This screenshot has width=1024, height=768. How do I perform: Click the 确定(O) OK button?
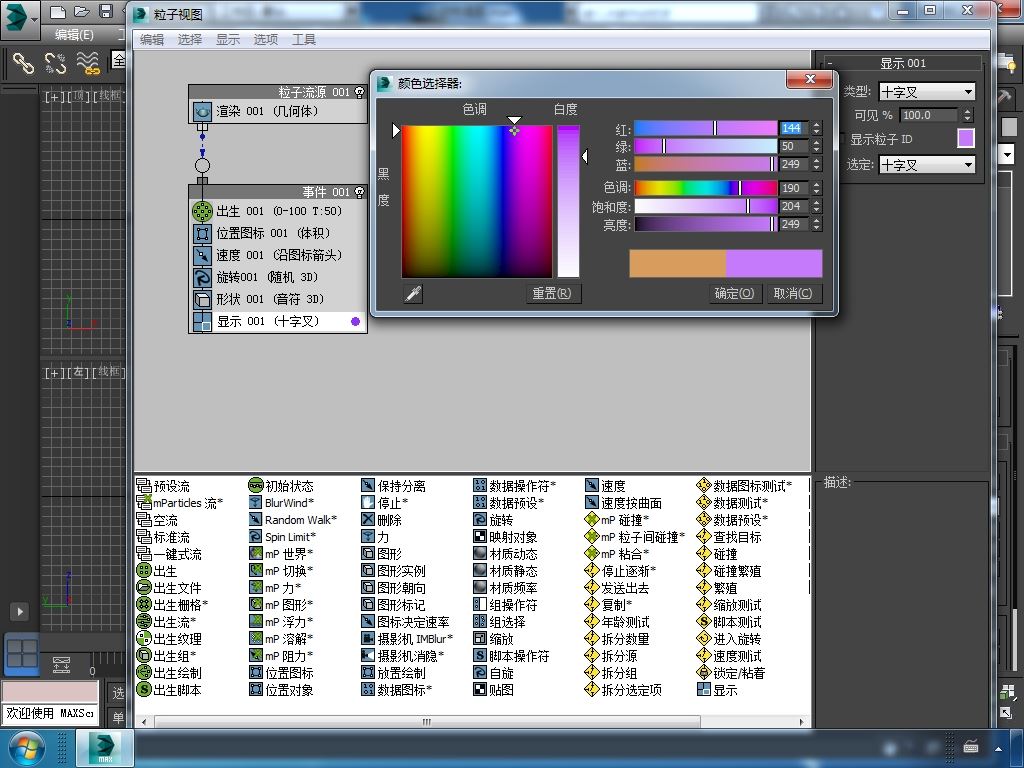(734, 294)
